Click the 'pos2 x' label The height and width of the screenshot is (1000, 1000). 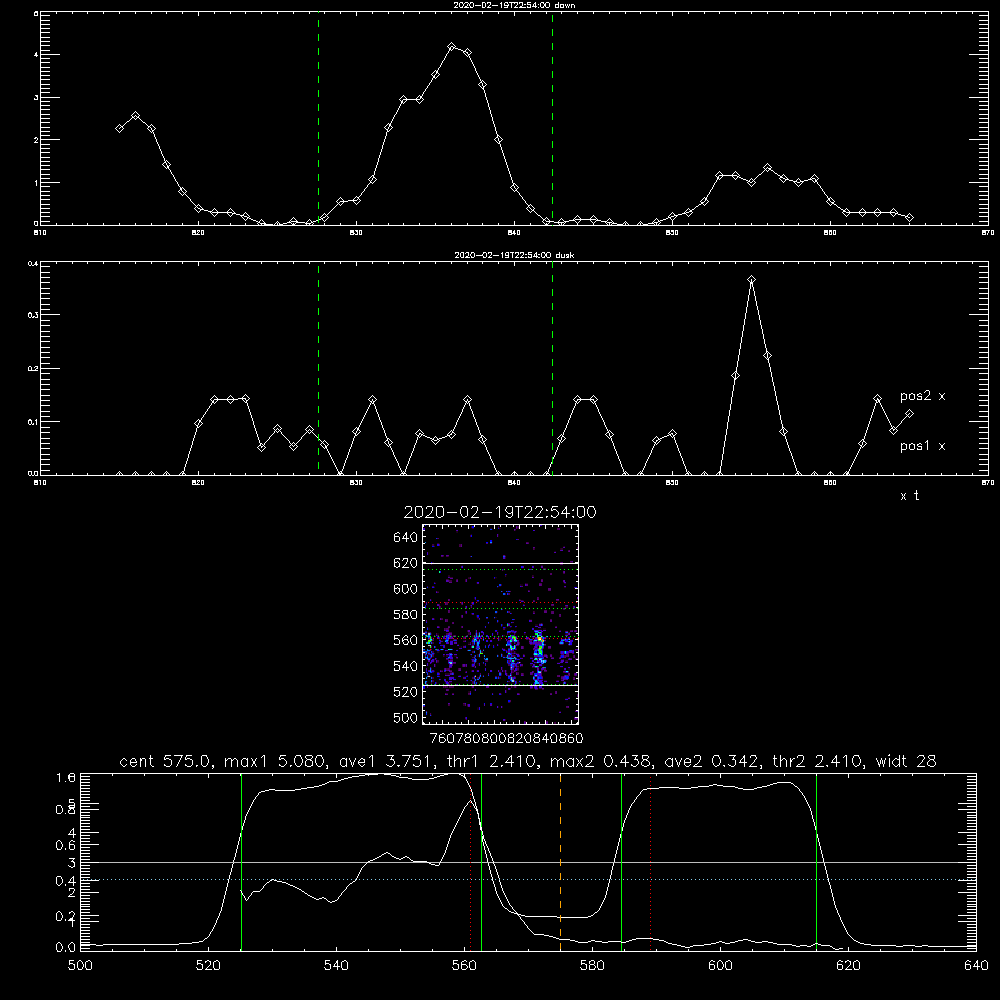pos(922,396)
